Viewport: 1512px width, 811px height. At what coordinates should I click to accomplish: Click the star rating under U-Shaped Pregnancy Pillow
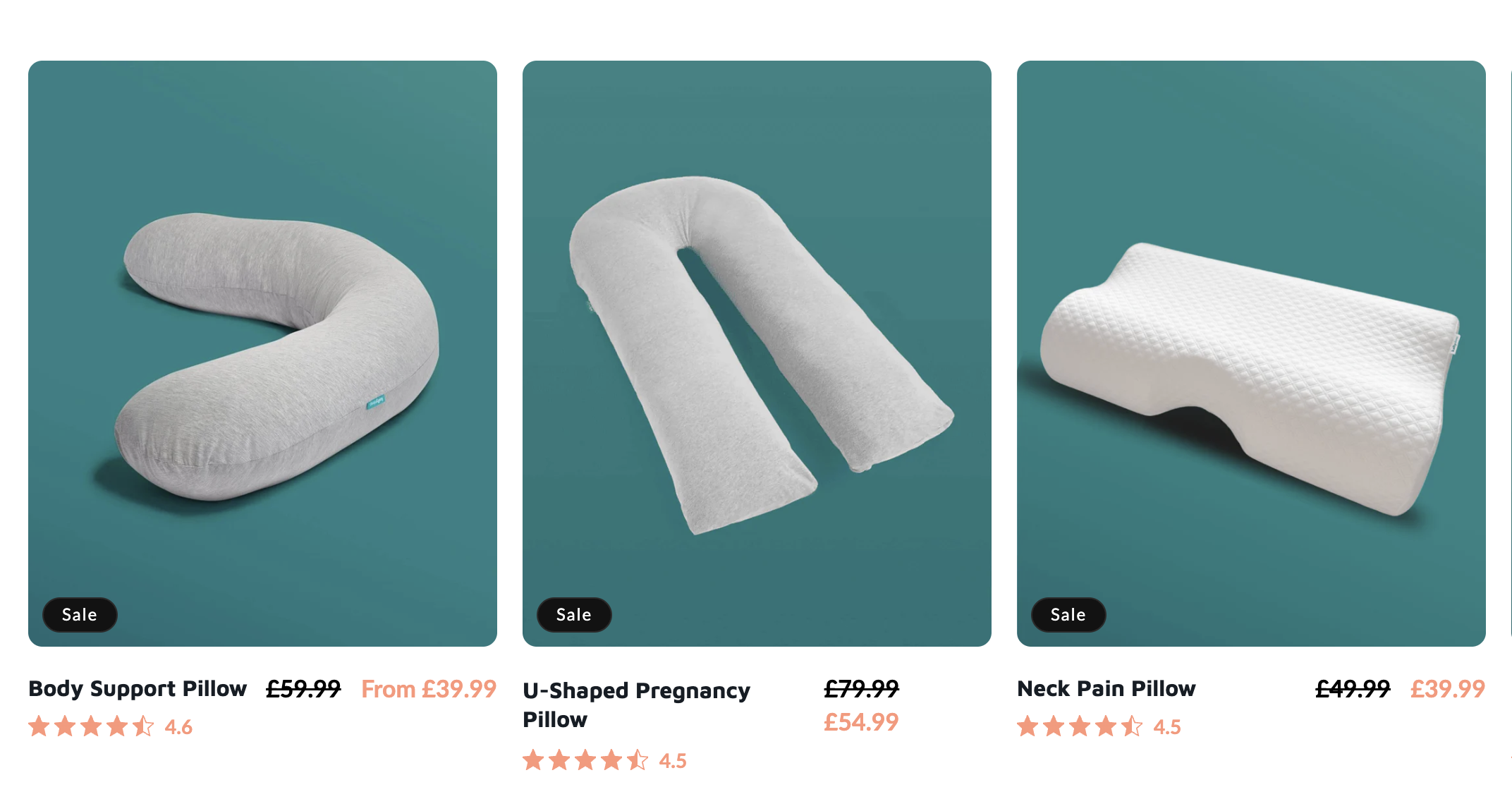coord(585,760)
